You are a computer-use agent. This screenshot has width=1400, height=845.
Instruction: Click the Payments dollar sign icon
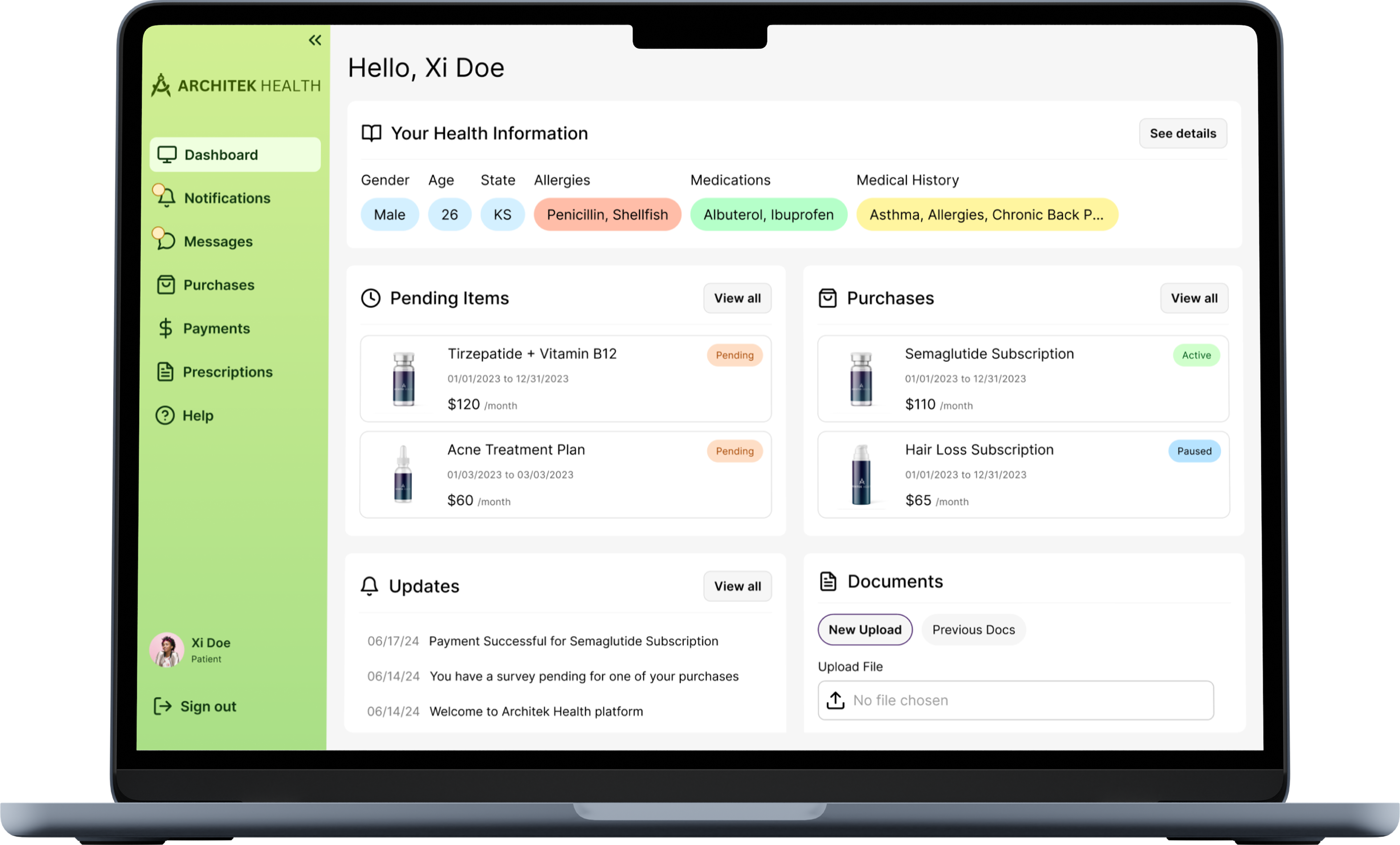click(165, 328)
